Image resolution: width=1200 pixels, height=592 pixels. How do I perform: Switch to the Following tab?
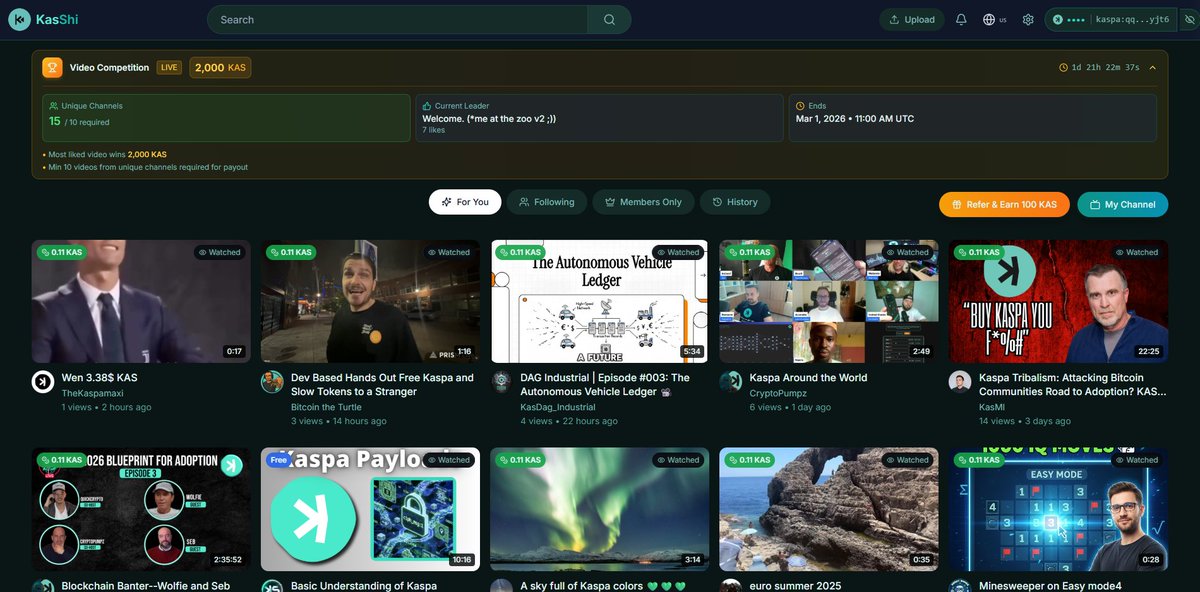tap(546, 202)
